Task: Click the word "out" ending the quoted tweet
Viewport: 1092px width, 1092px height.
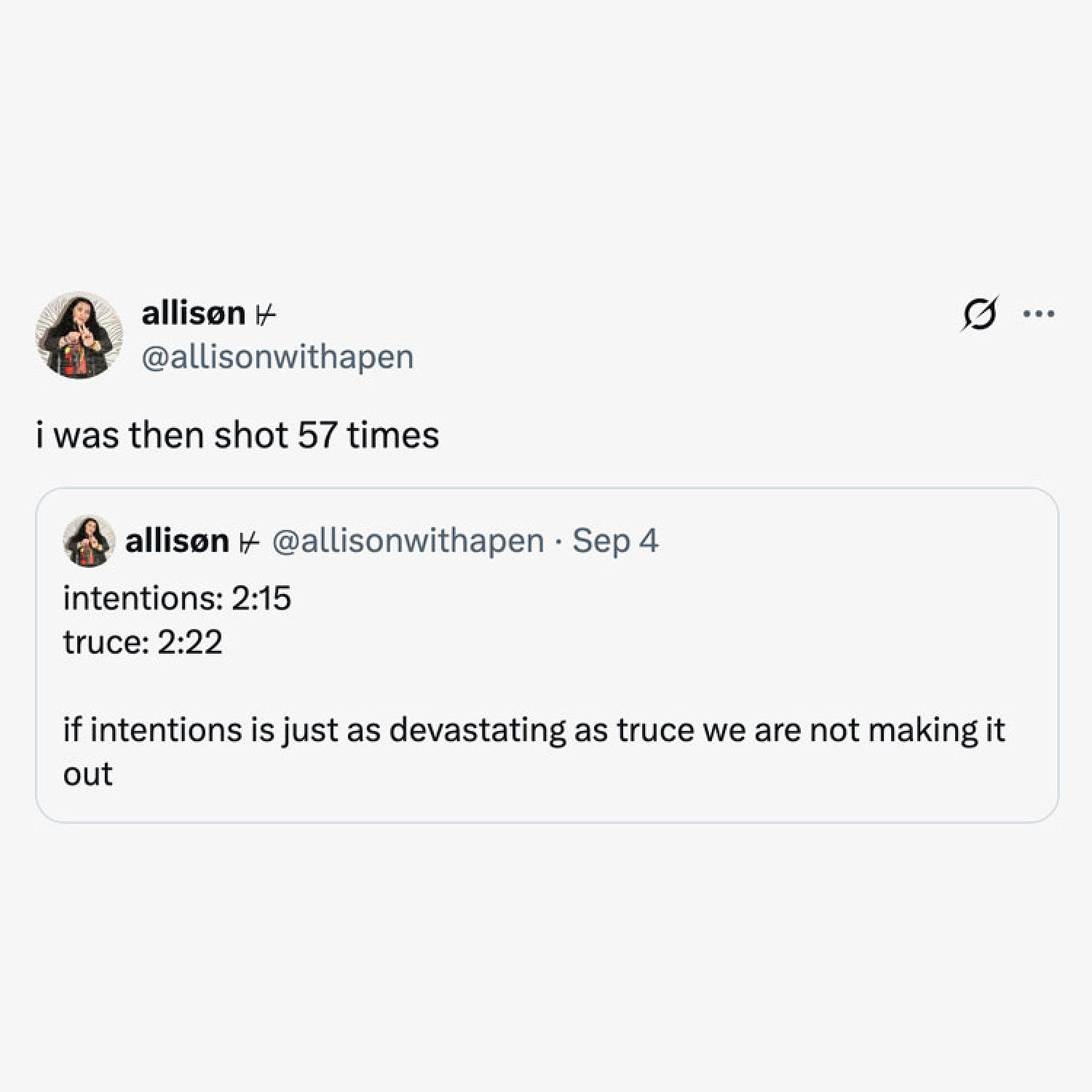Action: click(x=88, y=774)
